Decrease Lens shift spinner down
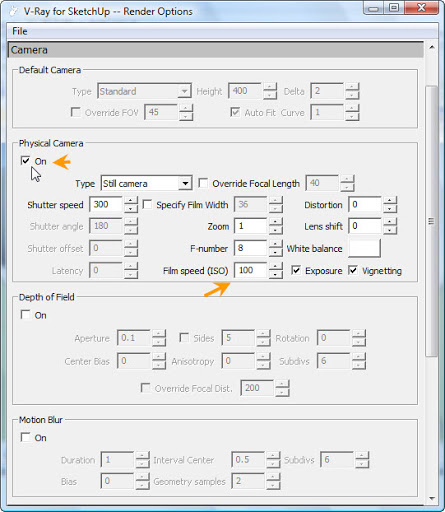Image resolution: width=445 pixels, height=512 pixels. tap(390, 231)
